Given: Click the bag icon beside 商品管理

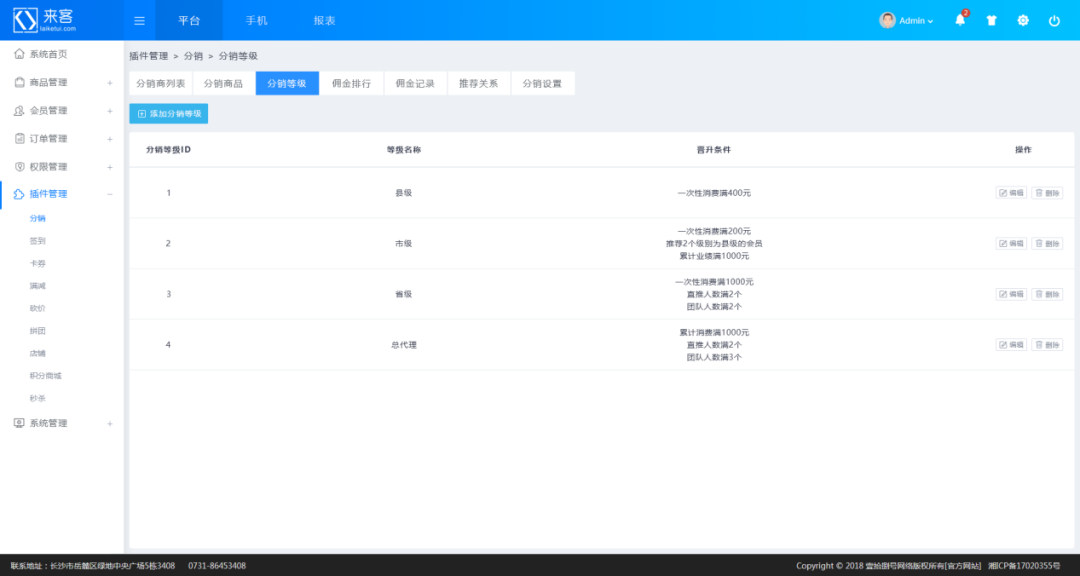Looking at the screenshot, I should [19, 82].
